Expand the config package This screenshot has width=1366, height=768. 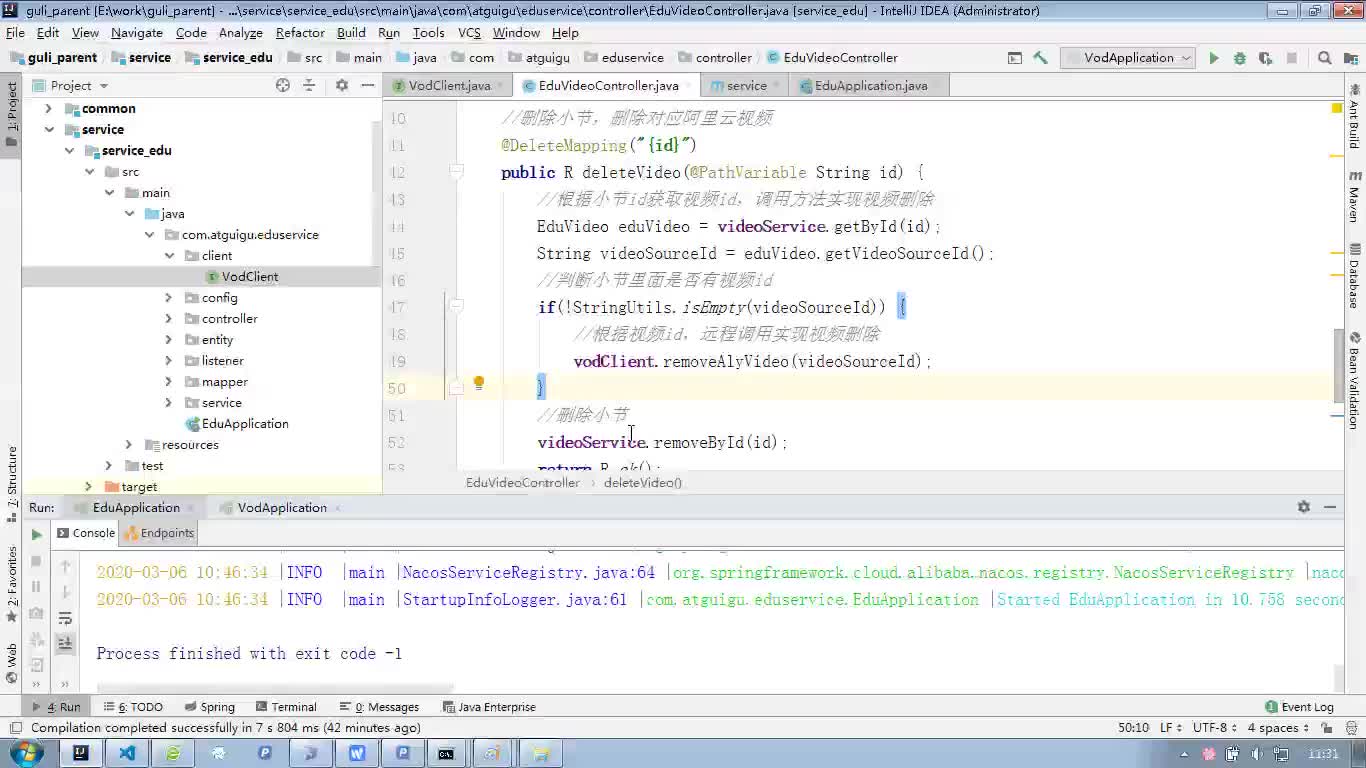pyautogui.click(x=169, y=297)
